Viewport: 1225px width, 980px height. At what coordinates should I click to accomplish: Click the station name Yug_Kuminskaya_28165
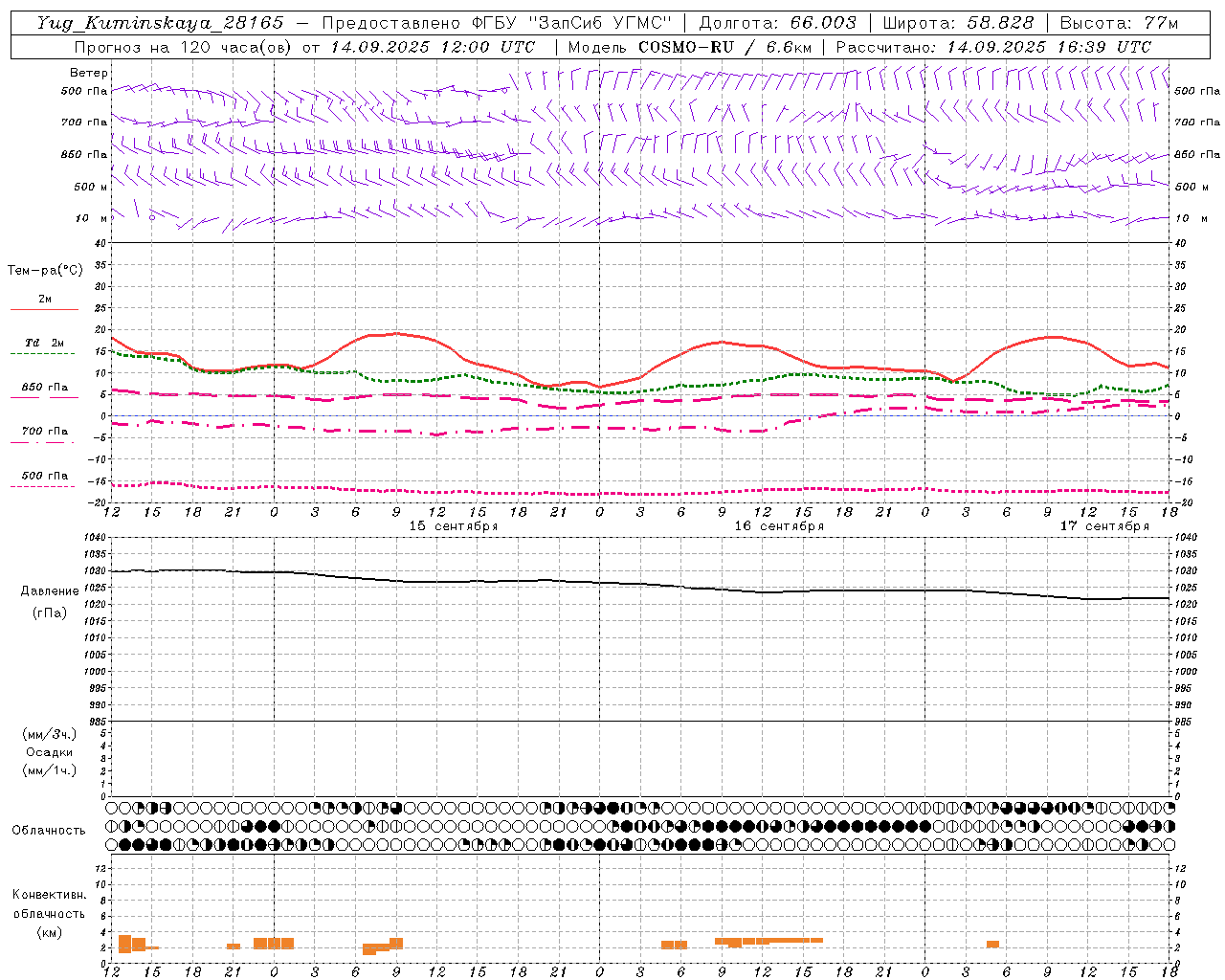(x=160, y=23)
